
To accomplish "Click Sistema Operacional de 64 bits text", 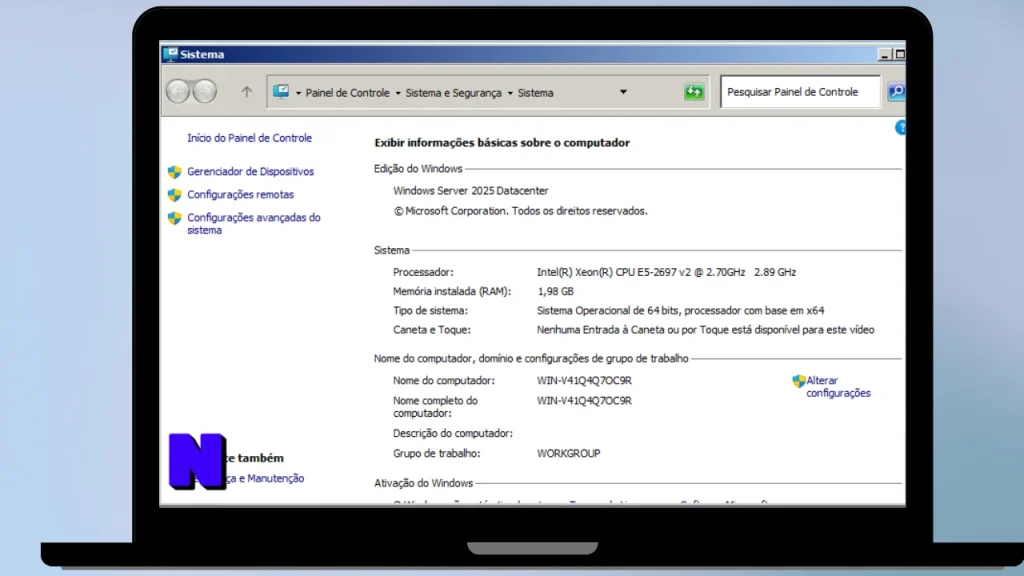I will pyautogui.click(x=680, y=310).
